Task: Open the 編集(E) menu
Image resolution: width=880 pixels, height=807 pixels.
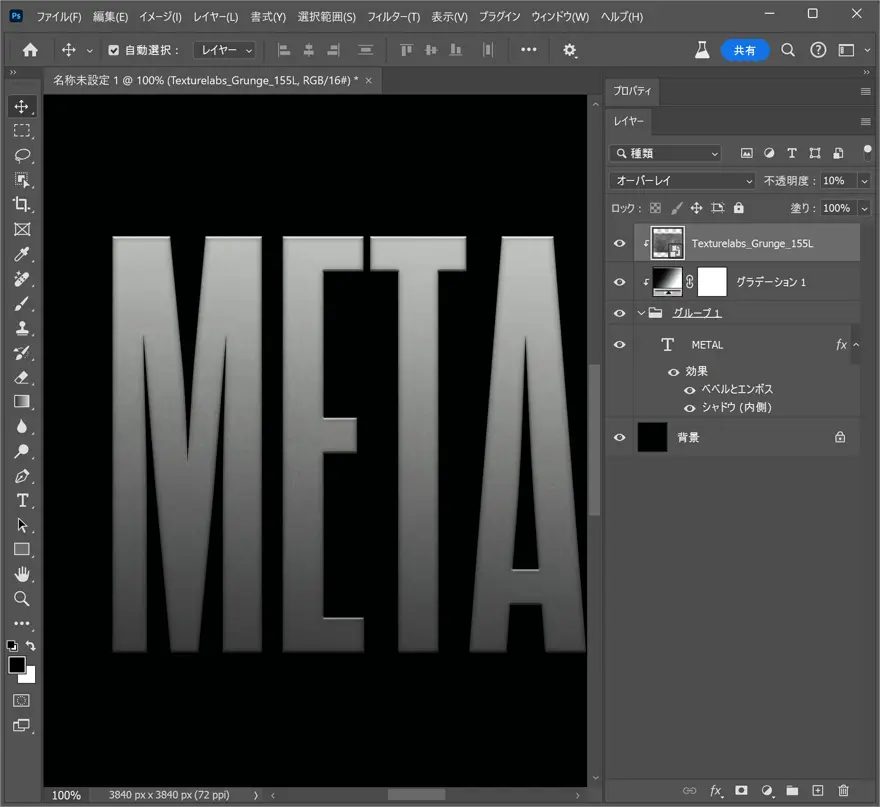Action: pyautogui.click(x=110, y=17)
